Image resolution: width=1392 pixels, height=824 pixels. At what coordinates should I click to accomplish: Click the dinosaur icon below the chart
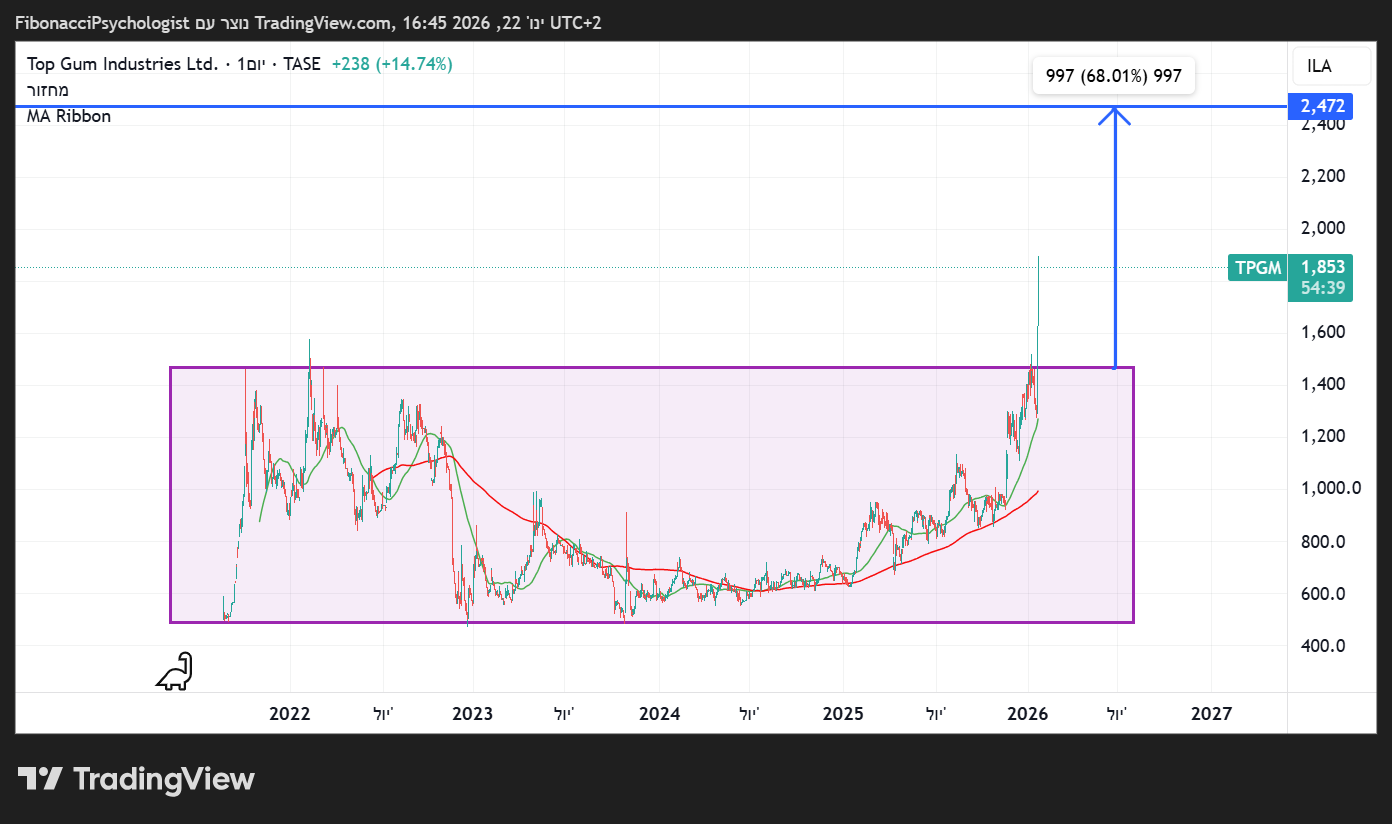[x=174, y=671]
